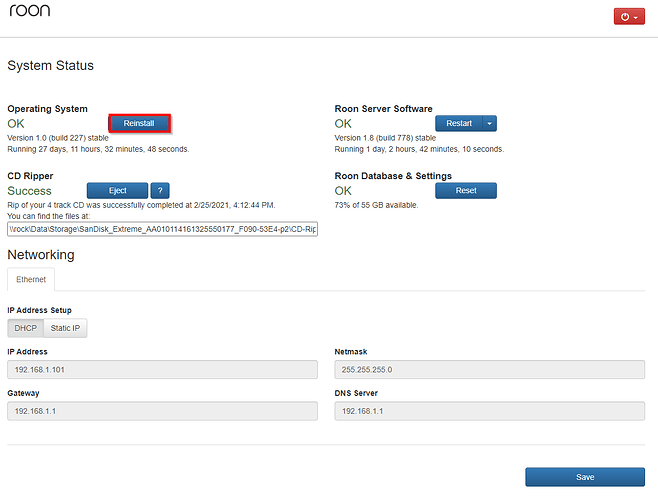Click Reinstall for Operating System
This screenshot has height=500, width=658.
[x=139, y=123]
